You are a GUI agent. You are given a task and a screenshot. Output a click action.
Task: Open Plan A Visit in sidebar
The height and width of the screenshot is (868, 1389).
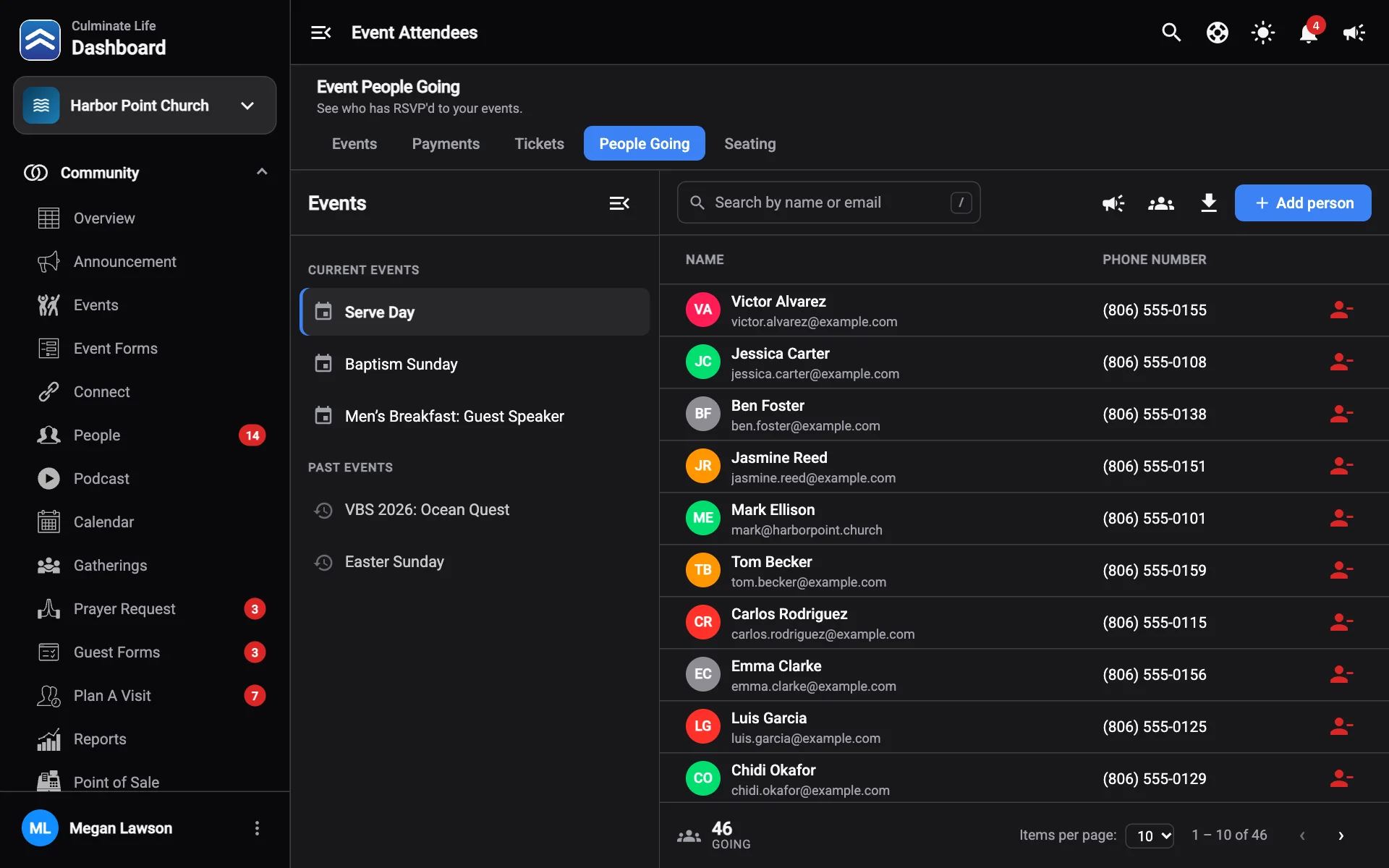[145, 696]
